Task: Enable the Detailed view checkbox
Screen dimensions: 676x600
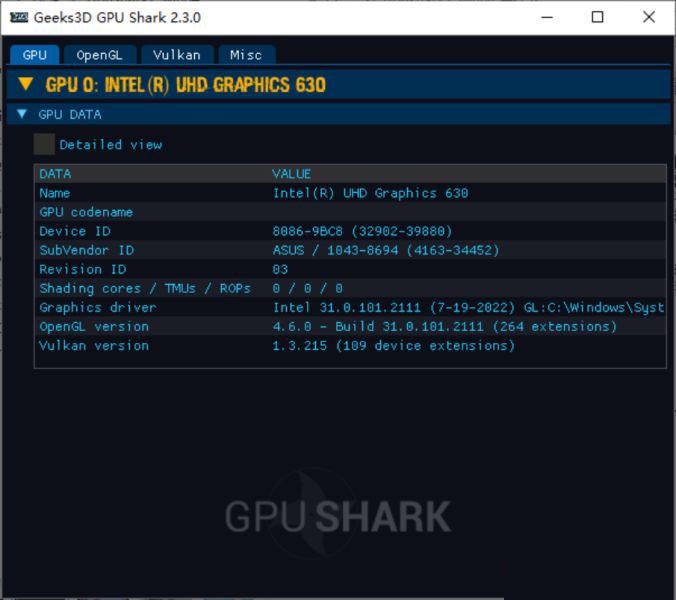Action: pos(44,144)
